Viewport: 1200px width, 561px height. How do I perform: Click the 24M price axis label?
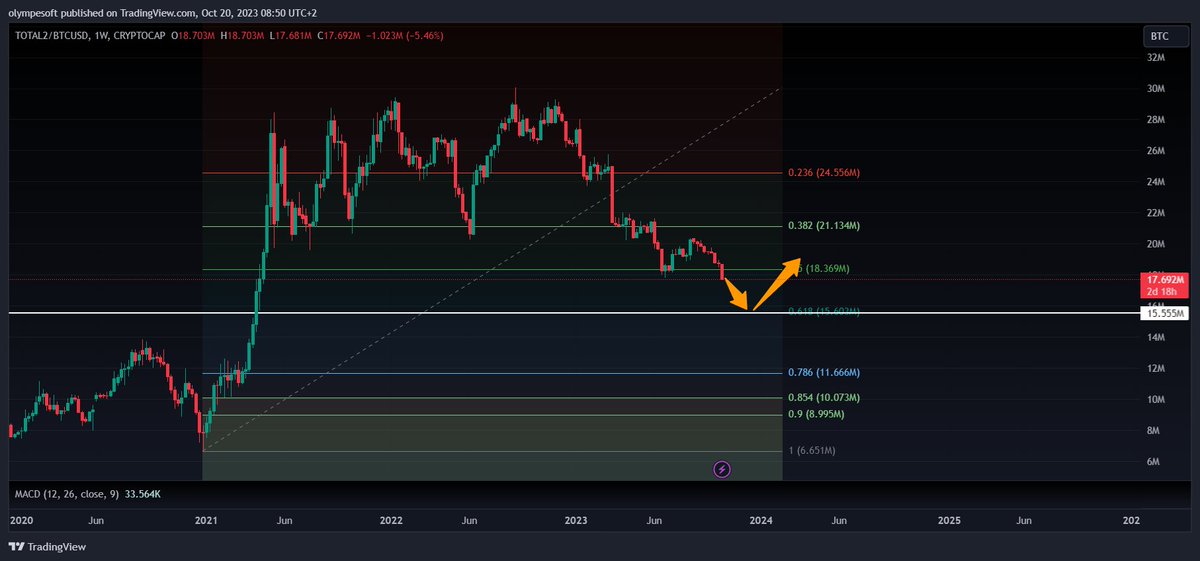pyautogui.click(x=1157, y=182)
